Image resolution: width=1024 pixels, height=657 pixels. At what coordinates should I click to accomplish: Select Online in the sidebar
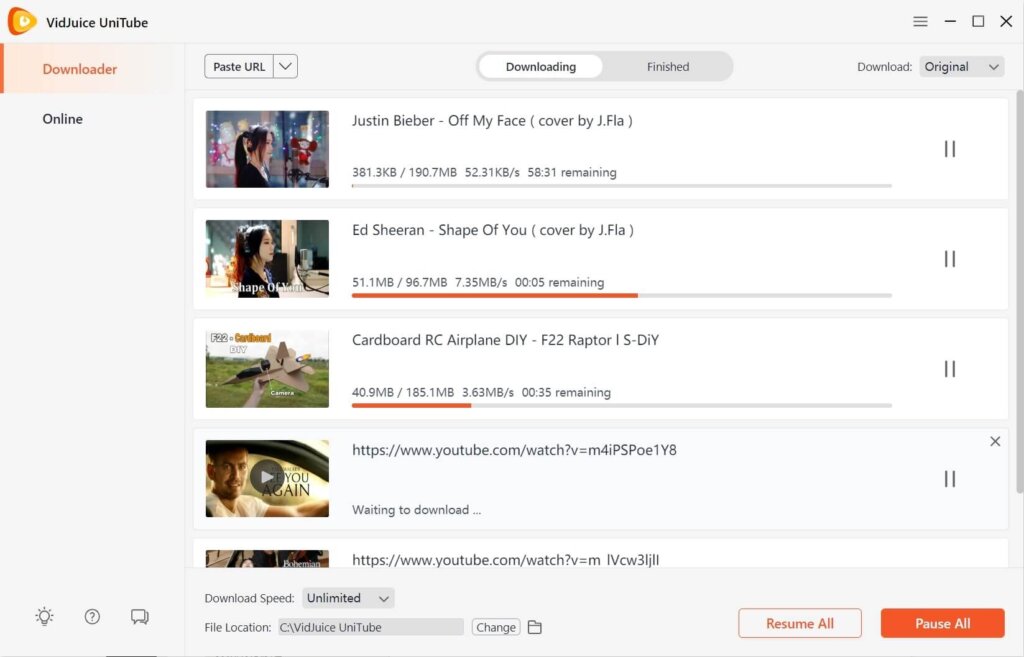[63, 119]
